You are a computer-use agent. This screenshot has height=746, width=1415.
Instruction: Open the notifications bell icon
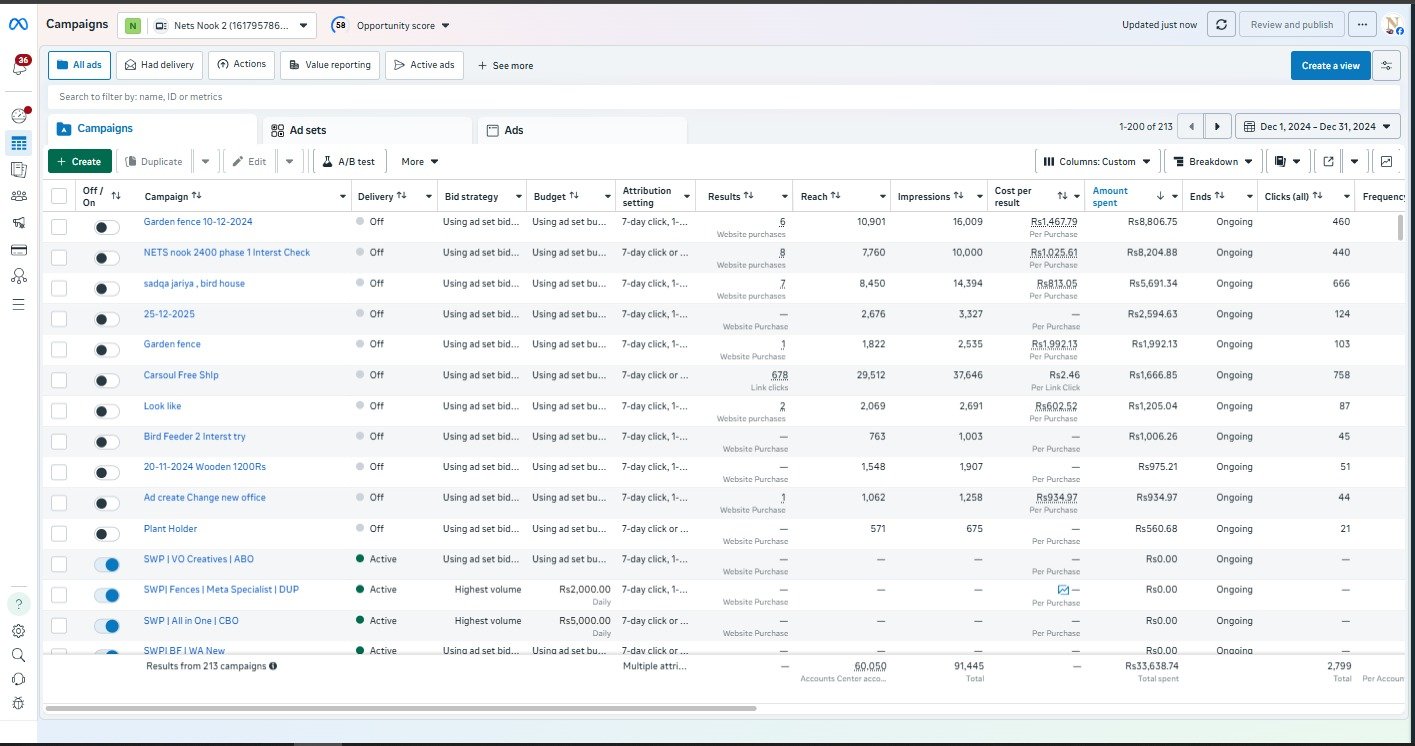19,67
